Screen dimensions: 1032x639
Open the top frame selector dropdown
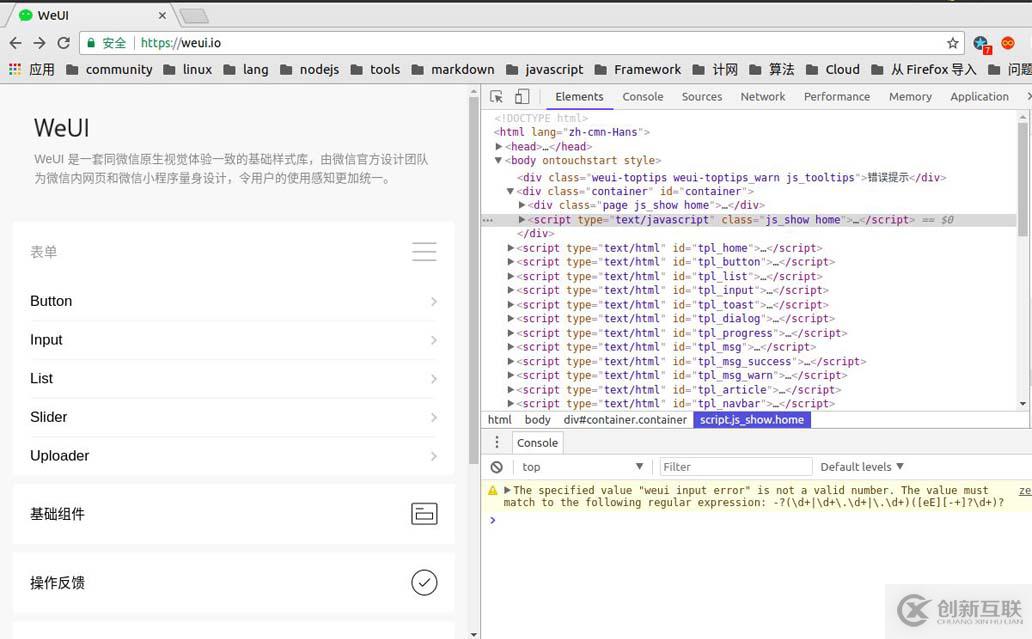point(582,467)
